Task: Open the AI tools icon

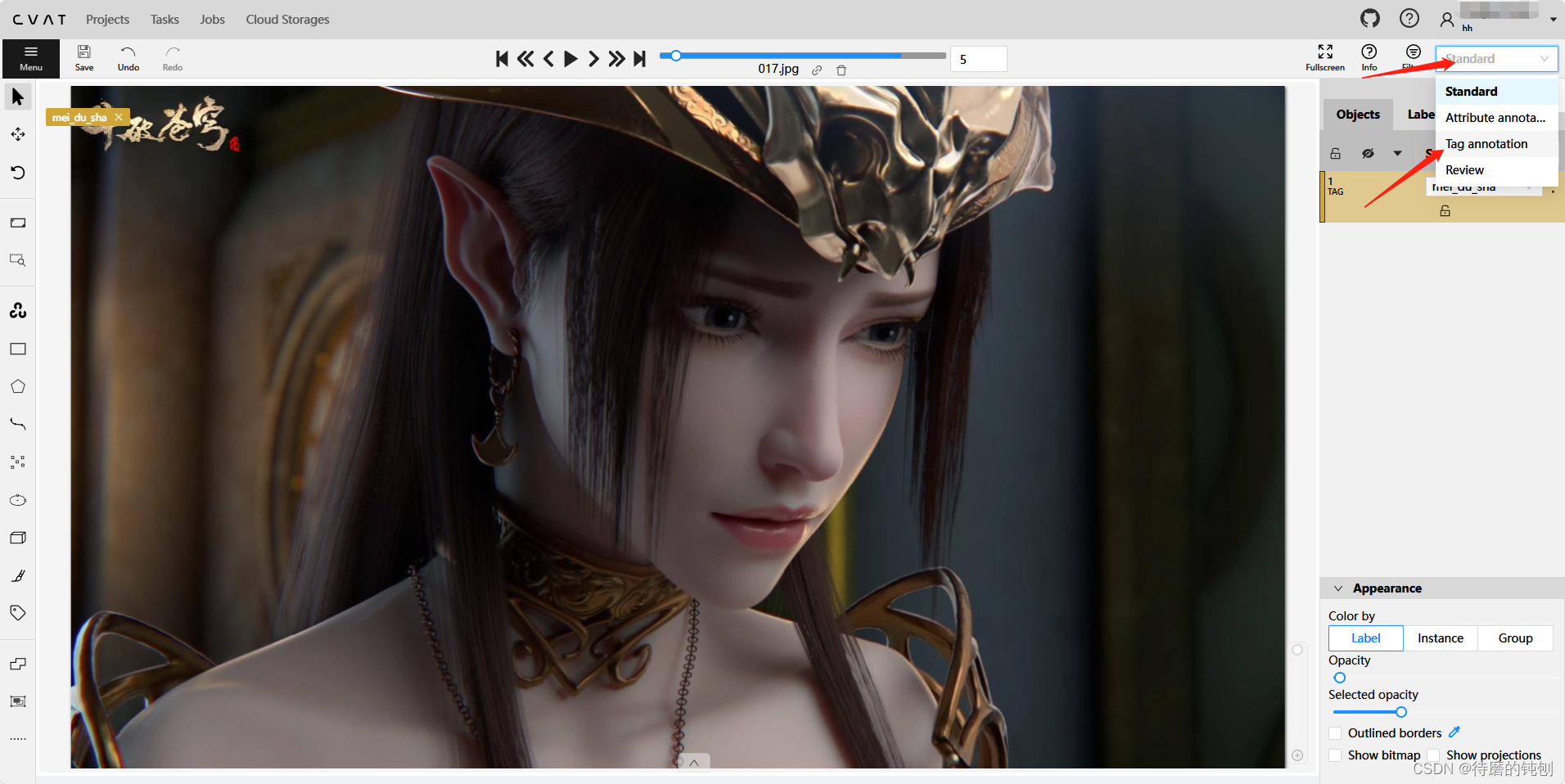Action: point(18,311)
